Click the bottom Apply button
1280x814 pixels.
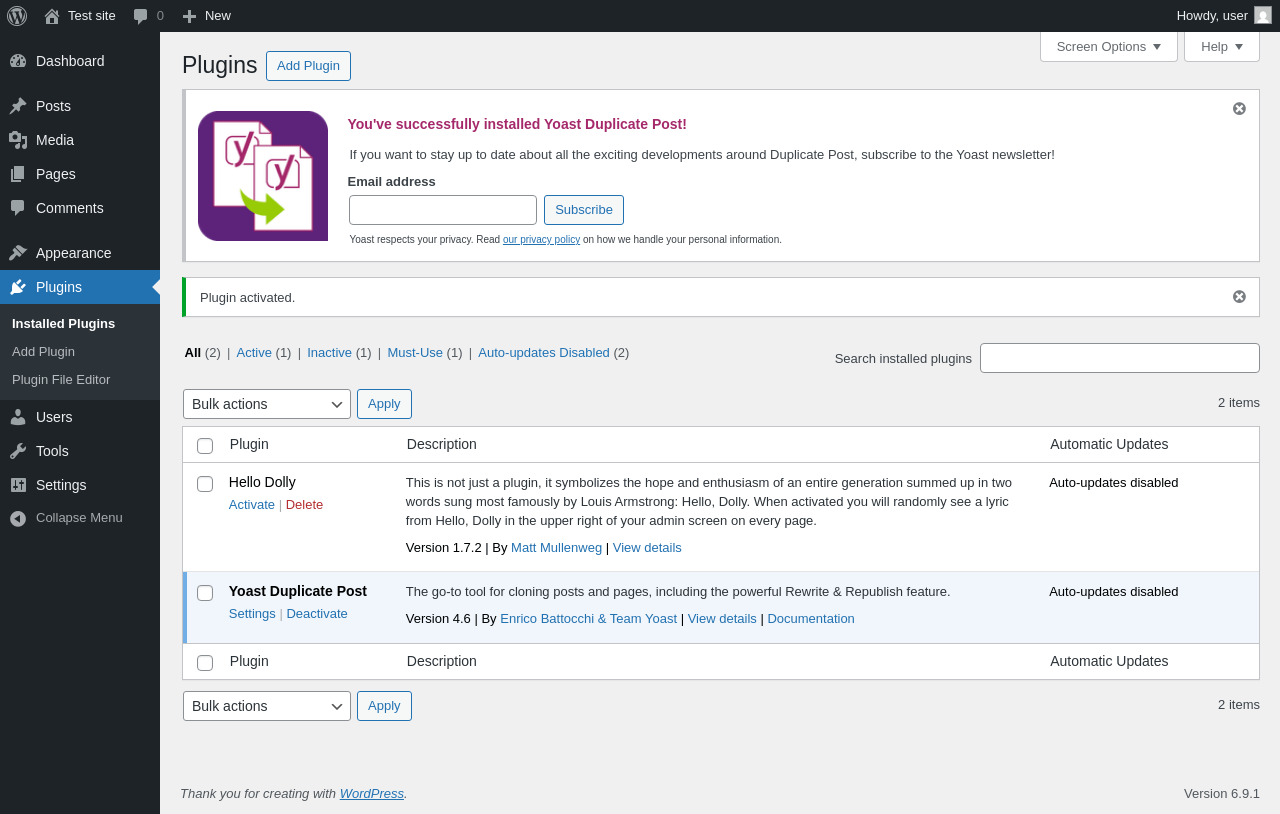tap(384, 706)
